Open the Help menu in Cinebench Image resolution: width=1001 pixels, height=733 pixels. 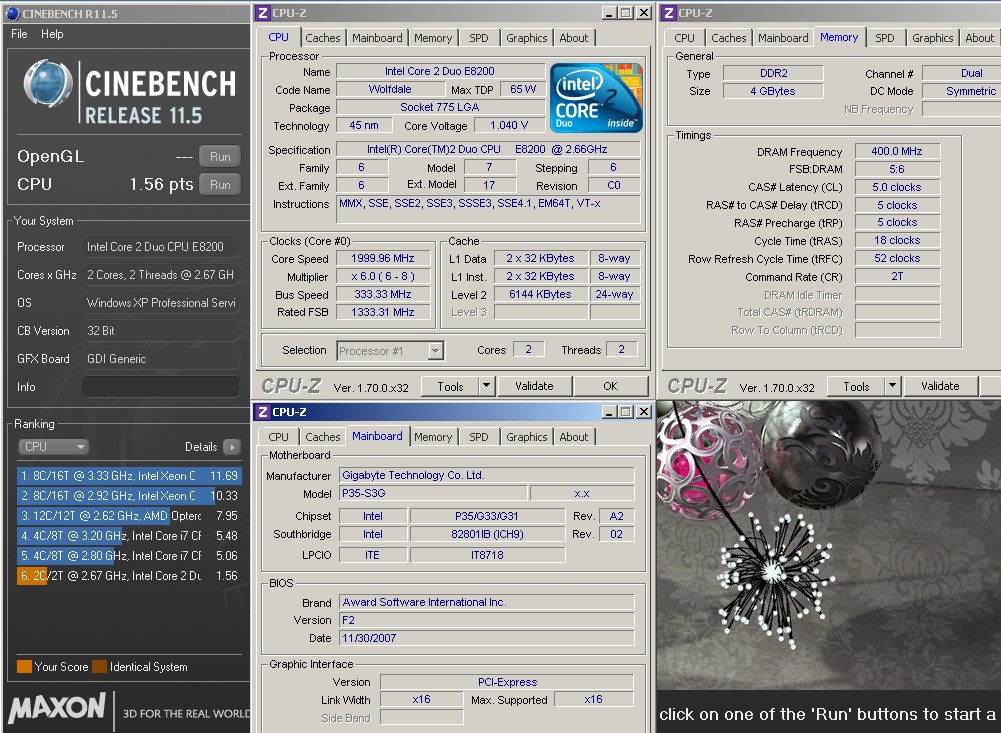point(52,34)
